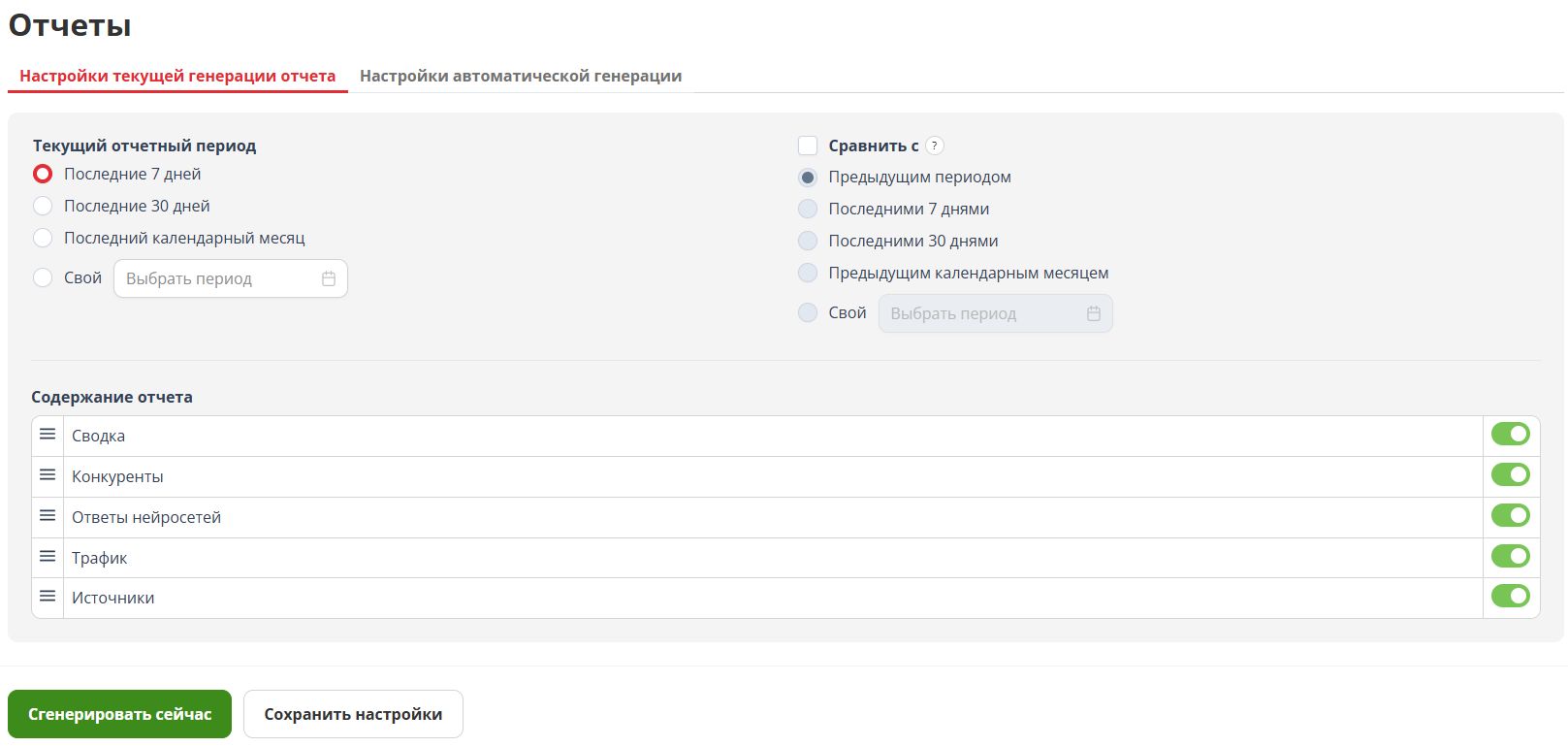Screen dimensions: 1568x747
Task: Open the Выбрать период field for current period
Action: coord(218,278)
